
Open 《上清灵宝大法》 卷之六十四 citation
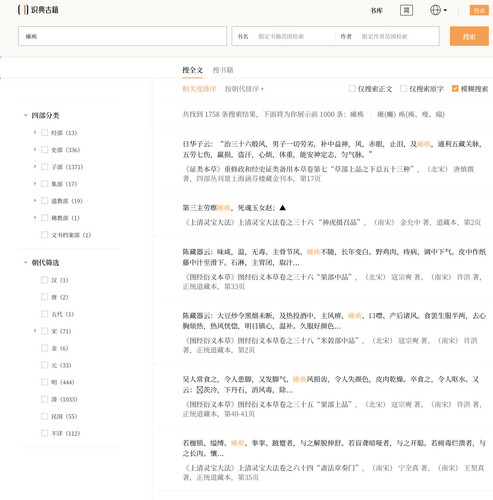[333, 473]
